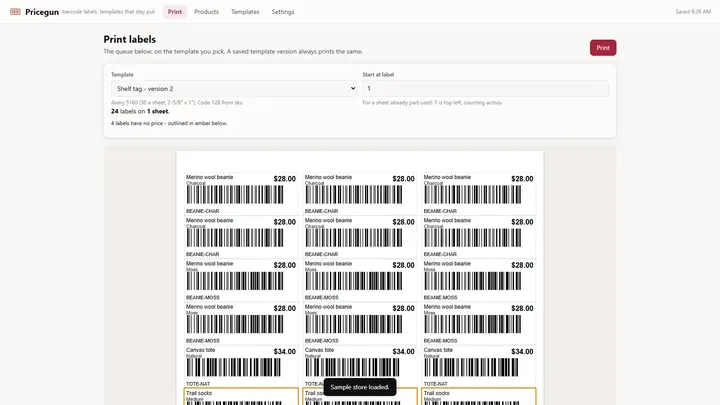Click the '24 labels on 1 sheet' text
The image size is (720, 405).
(x=140, y=112)
